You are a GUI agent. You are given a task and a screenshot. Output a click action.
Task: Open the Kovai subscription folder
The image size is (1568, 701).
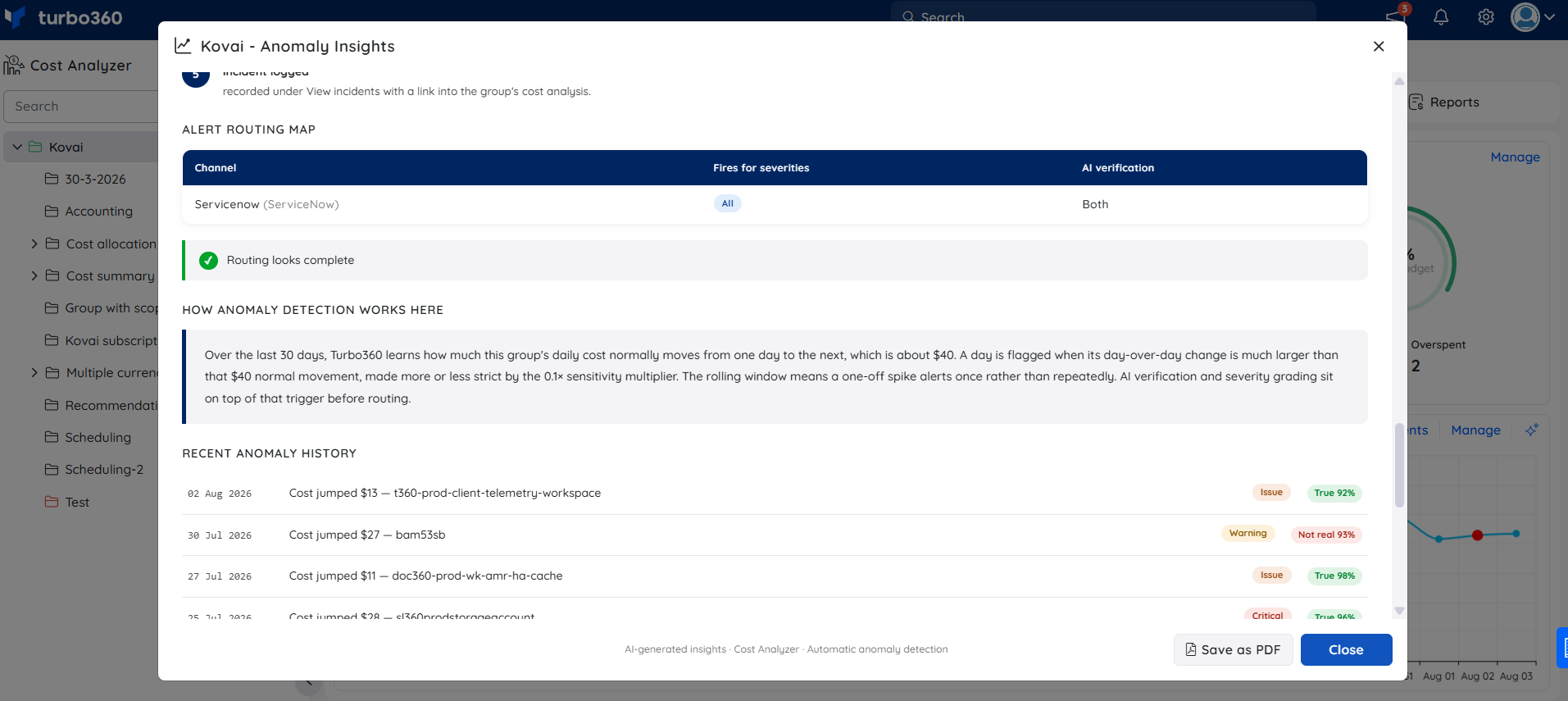tap(101, 340)
